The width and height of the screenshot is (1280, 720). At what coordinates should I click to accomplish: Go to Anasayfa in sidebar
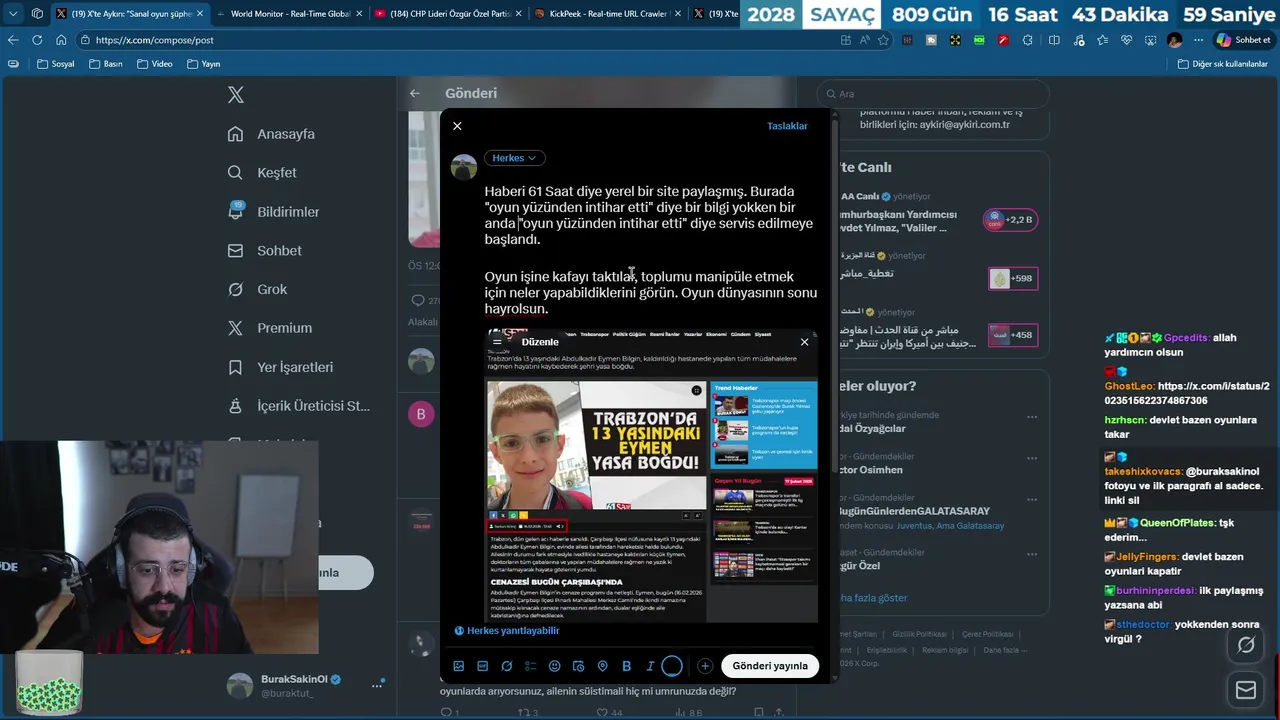(x=272, y=134)
